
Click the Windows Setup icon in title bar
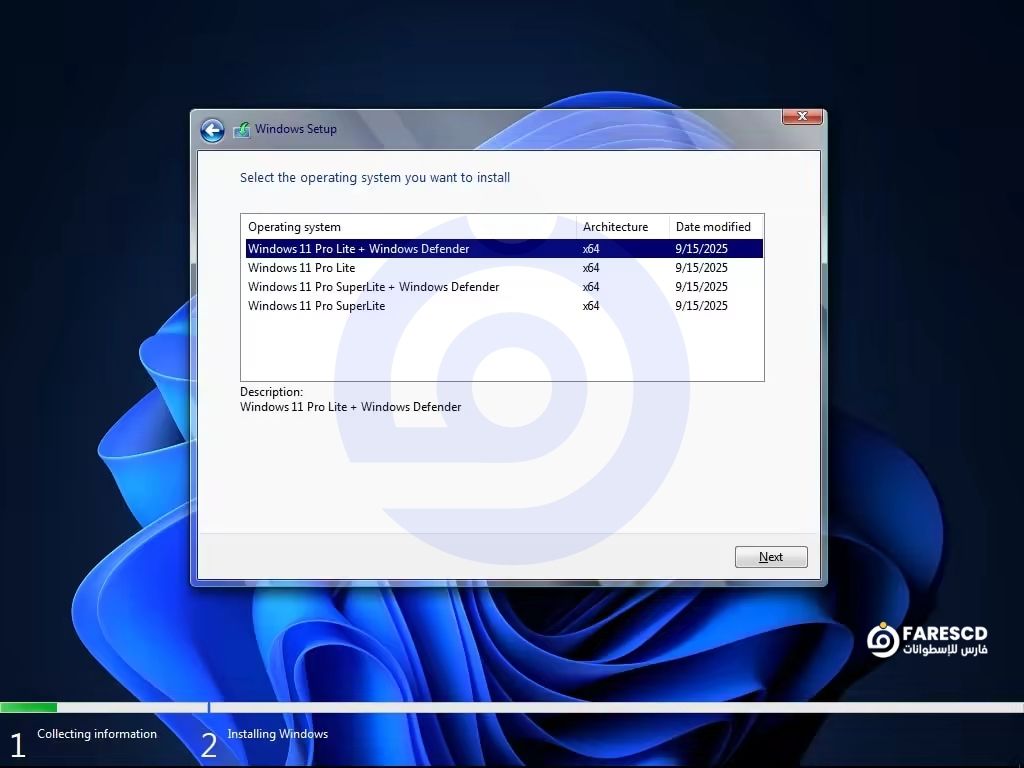point(241,130)
